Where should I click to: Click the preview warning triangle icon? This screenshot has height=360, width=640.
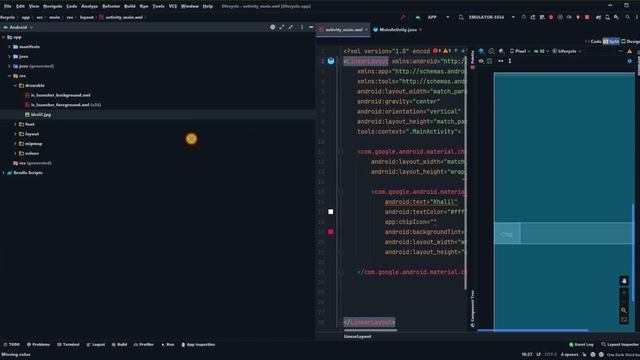pos(629,51)
